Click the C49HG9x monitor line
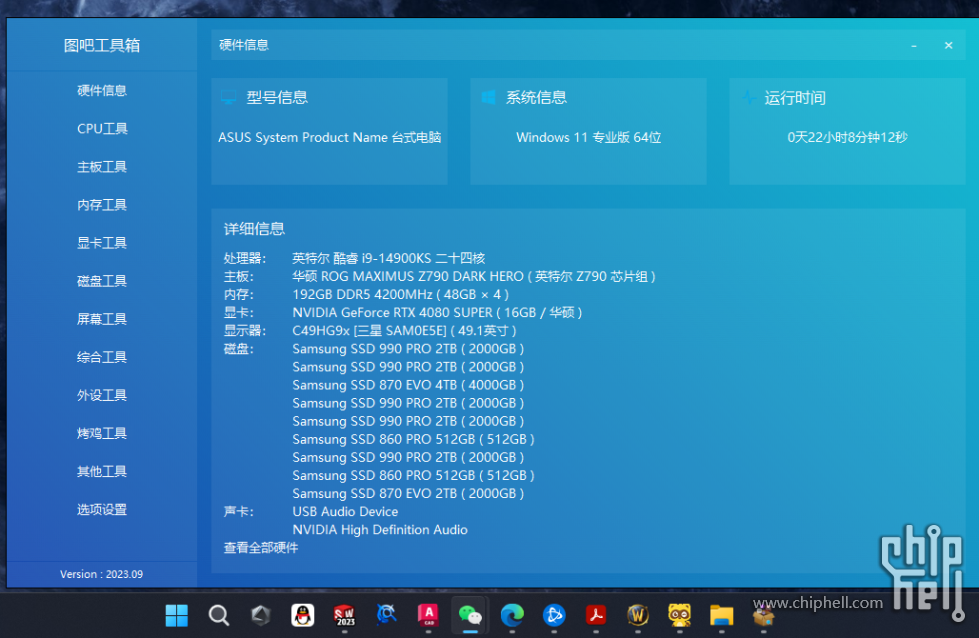Image resolution: width=979 pixels, height=638 pixels. pos(405,331)
